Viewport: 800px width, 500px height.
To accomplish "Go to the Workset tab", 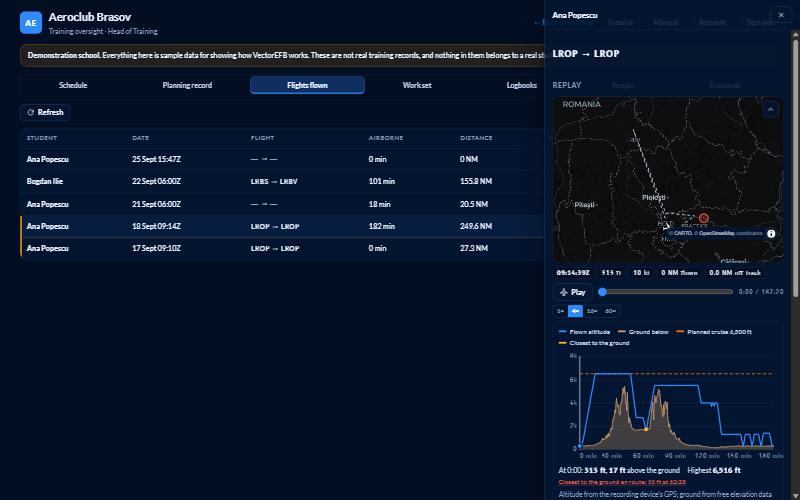I will tap(417, 85).
